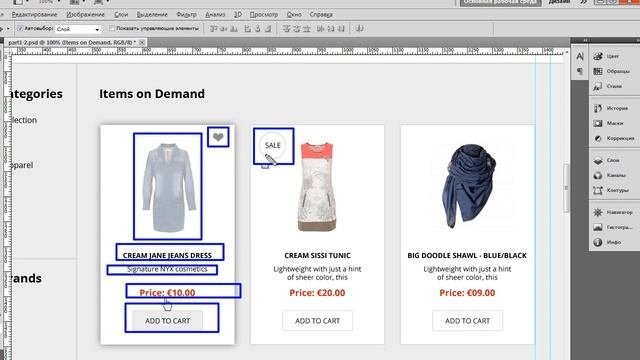Click "BIG DOODLE SHAWL - BLUE/BLACK" title

[467, 256]
